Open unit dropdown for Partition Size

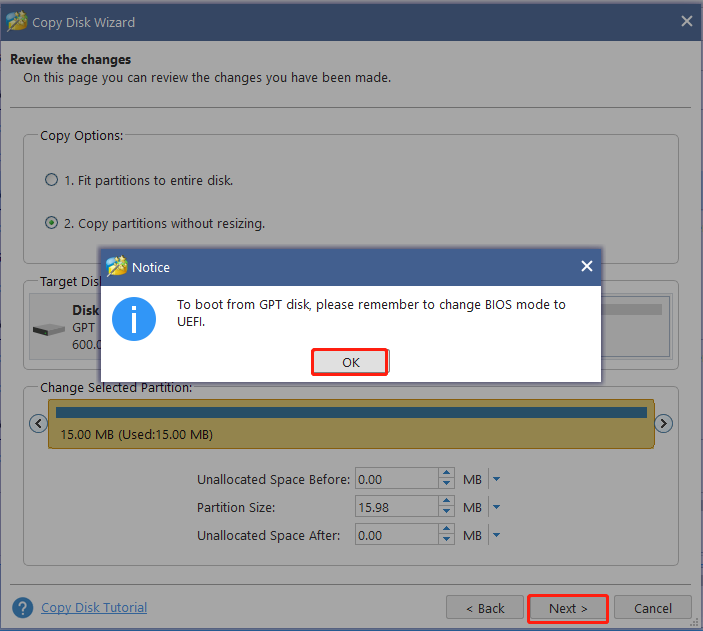496,507
